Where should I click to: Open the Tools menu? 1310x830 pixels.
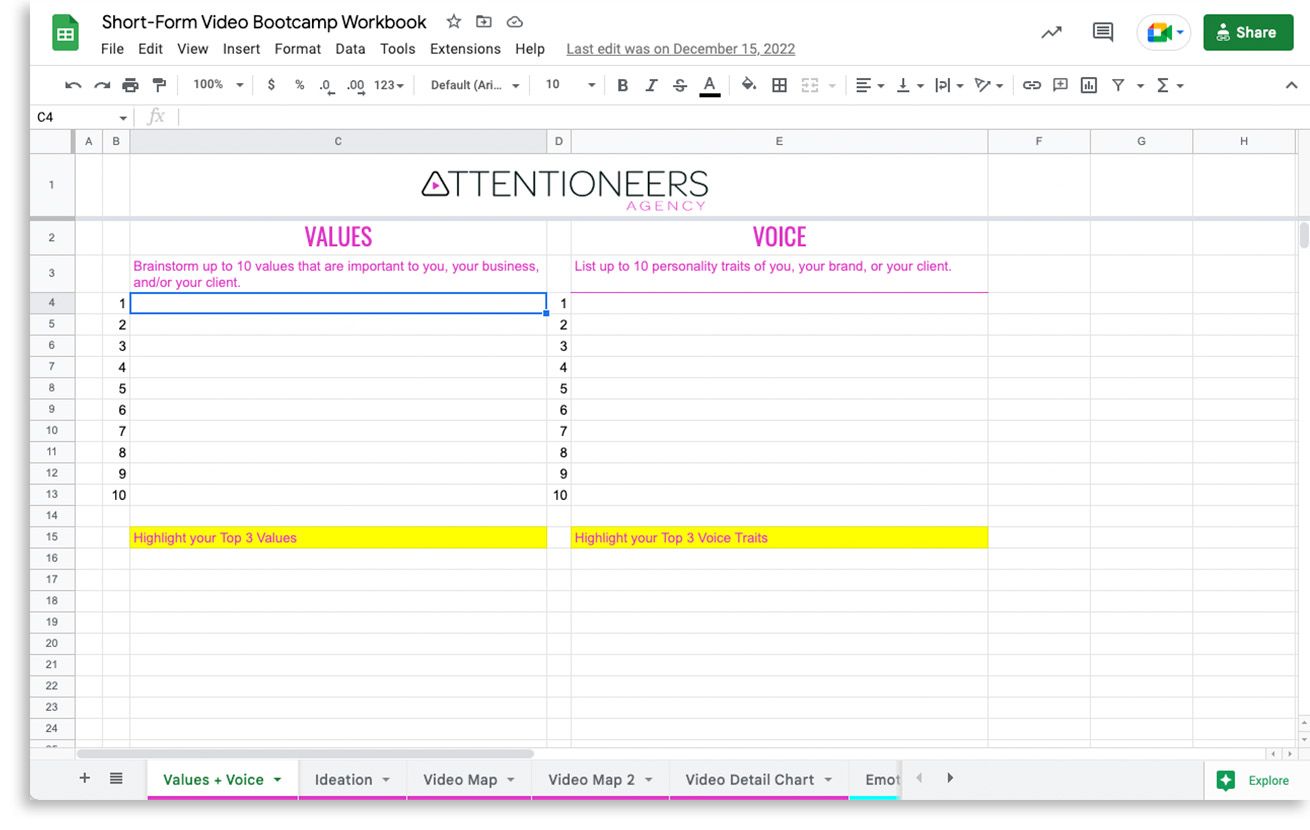click(x=397, y=49)
